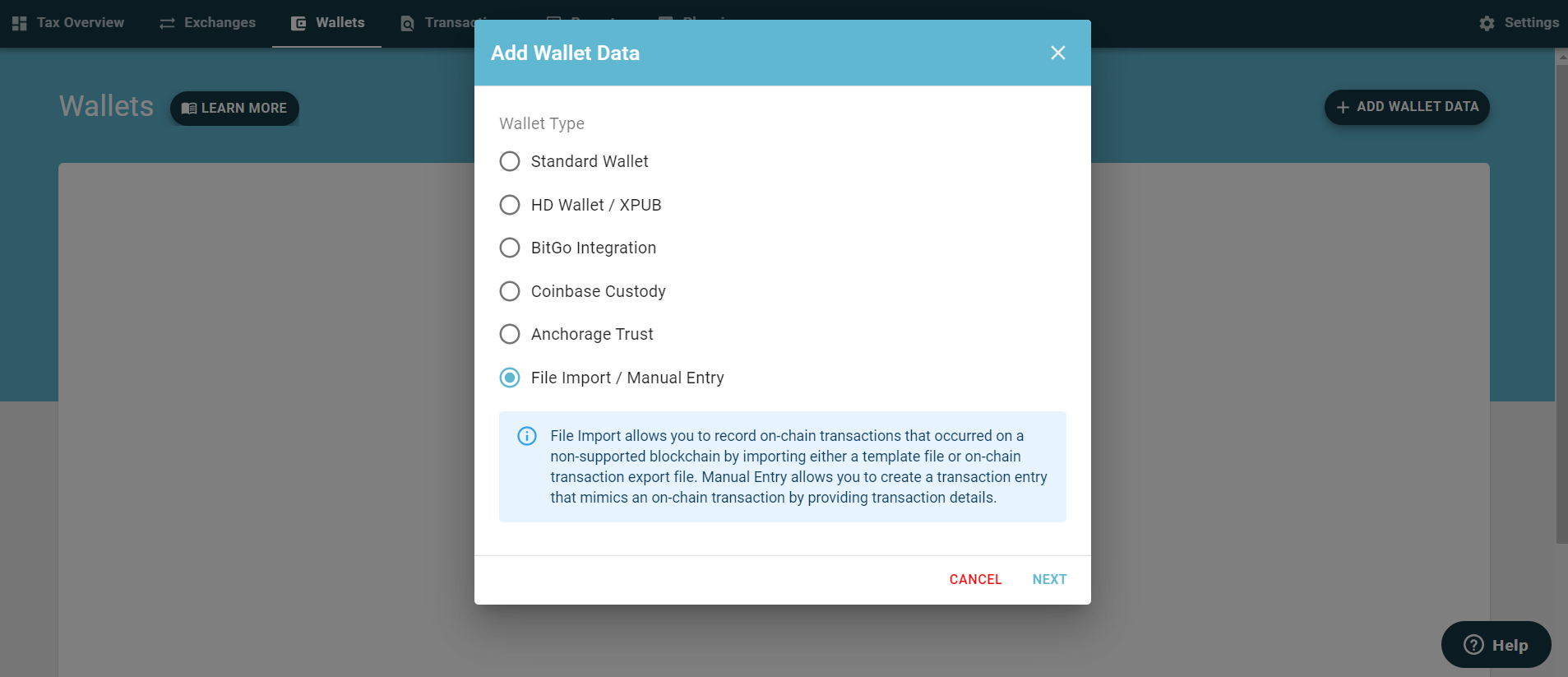The width and height of the screenshot is (1568, 677).
Task: Select Anchorage Trust radio option
Action: [510, 334]
